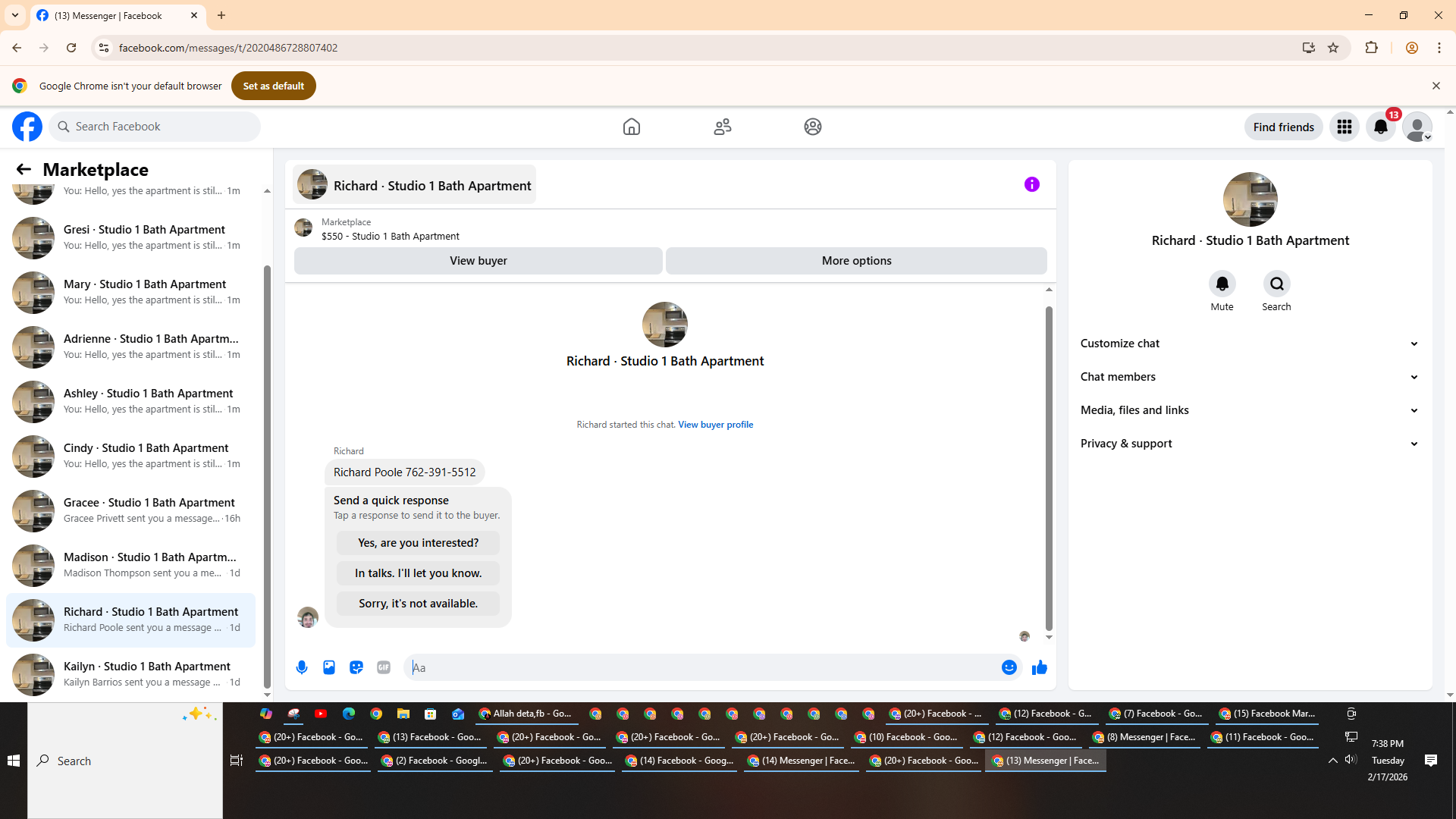Expand the Privacy & support section
1456x819 pixels.
point(1249,444)
